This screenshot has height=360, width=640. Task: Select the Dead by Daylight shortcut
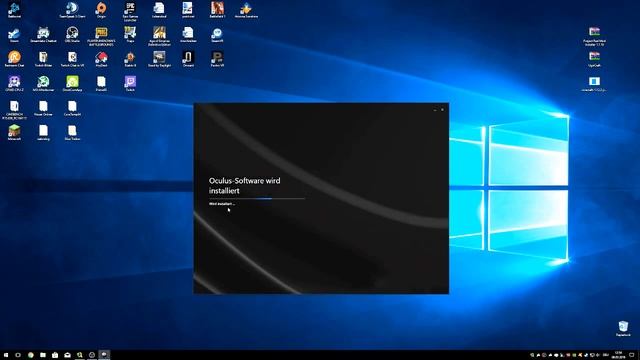pos(159,59)
